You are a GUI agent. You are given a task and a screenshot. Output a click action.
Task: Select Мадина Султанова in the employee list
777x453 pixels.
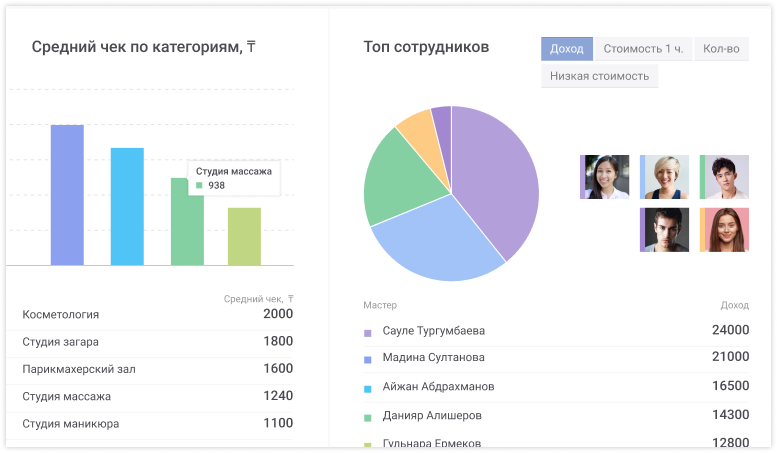434,357
